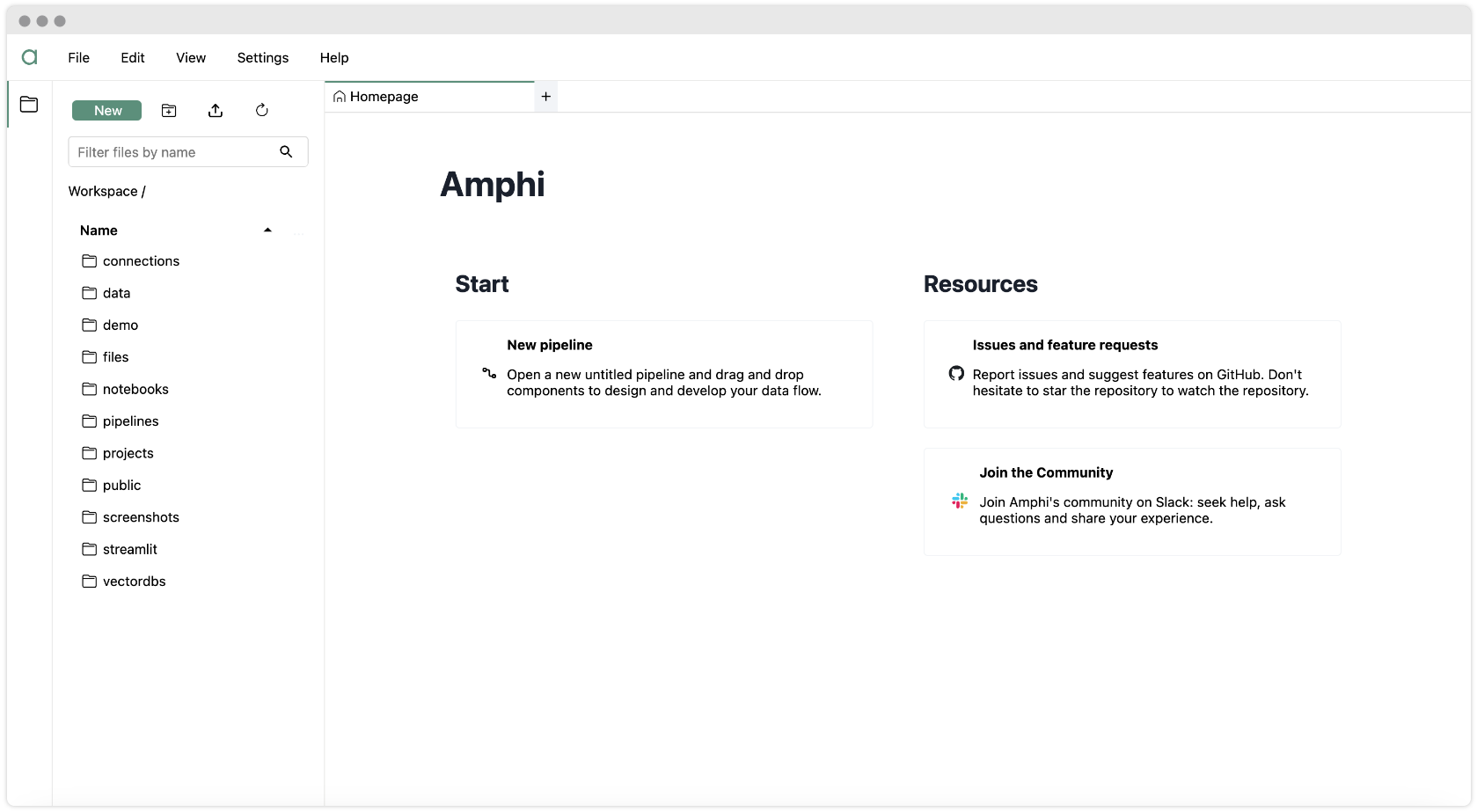Refresh the file browser list
Image resolution: width=1477 pixels, height=812 pixels.
261,110
